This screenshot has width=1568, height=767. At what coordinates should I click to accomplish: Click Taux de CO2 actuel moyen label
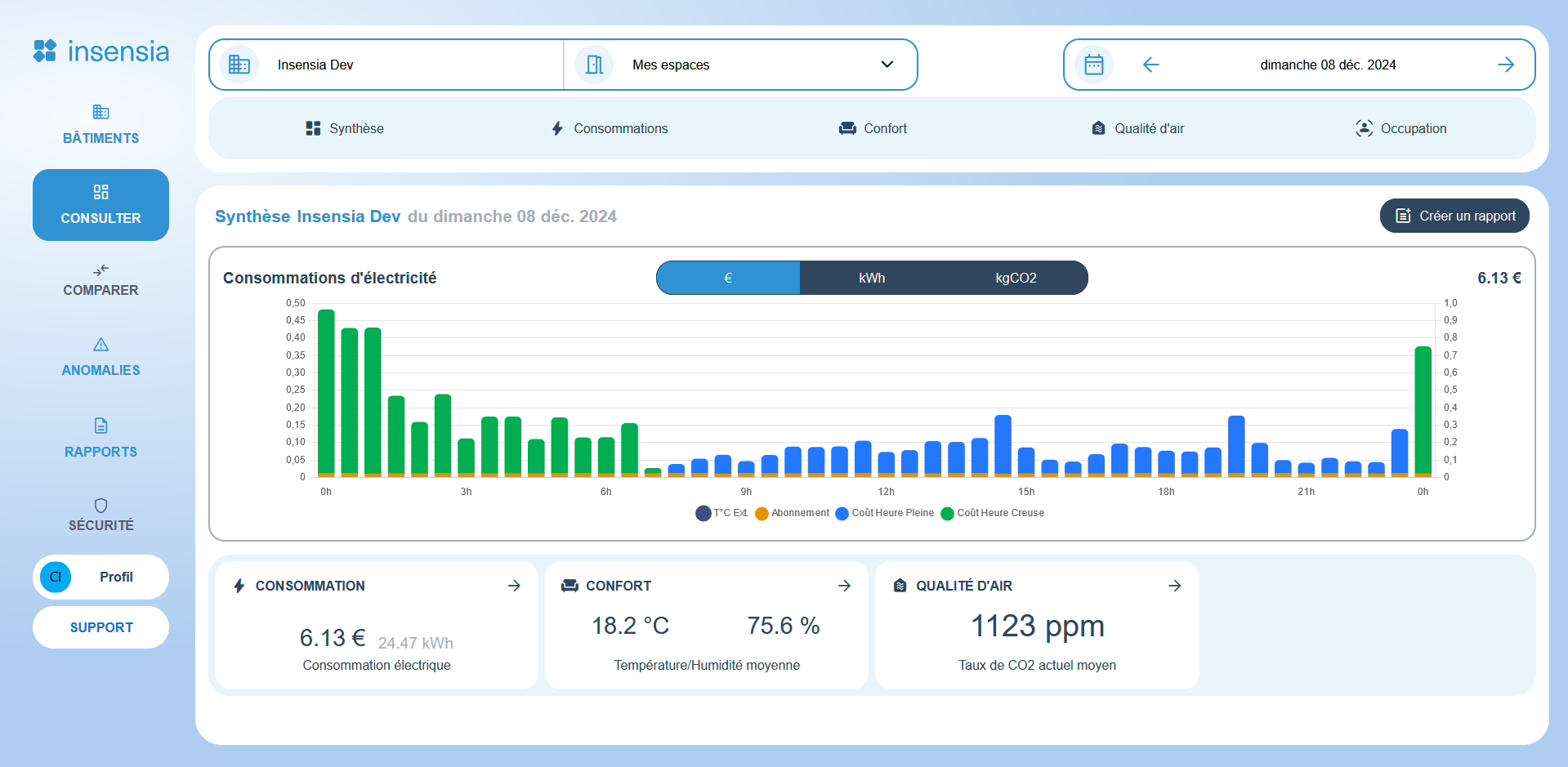[x=1037, y=665]
